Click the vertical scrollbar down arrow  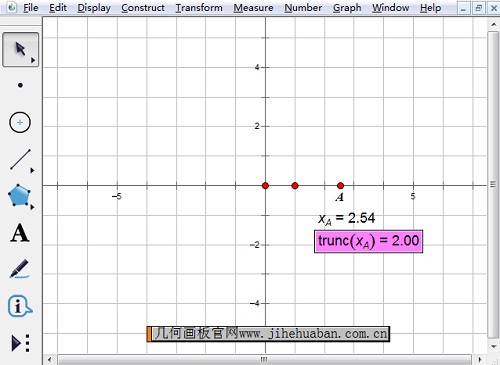[x=493, y=347]
